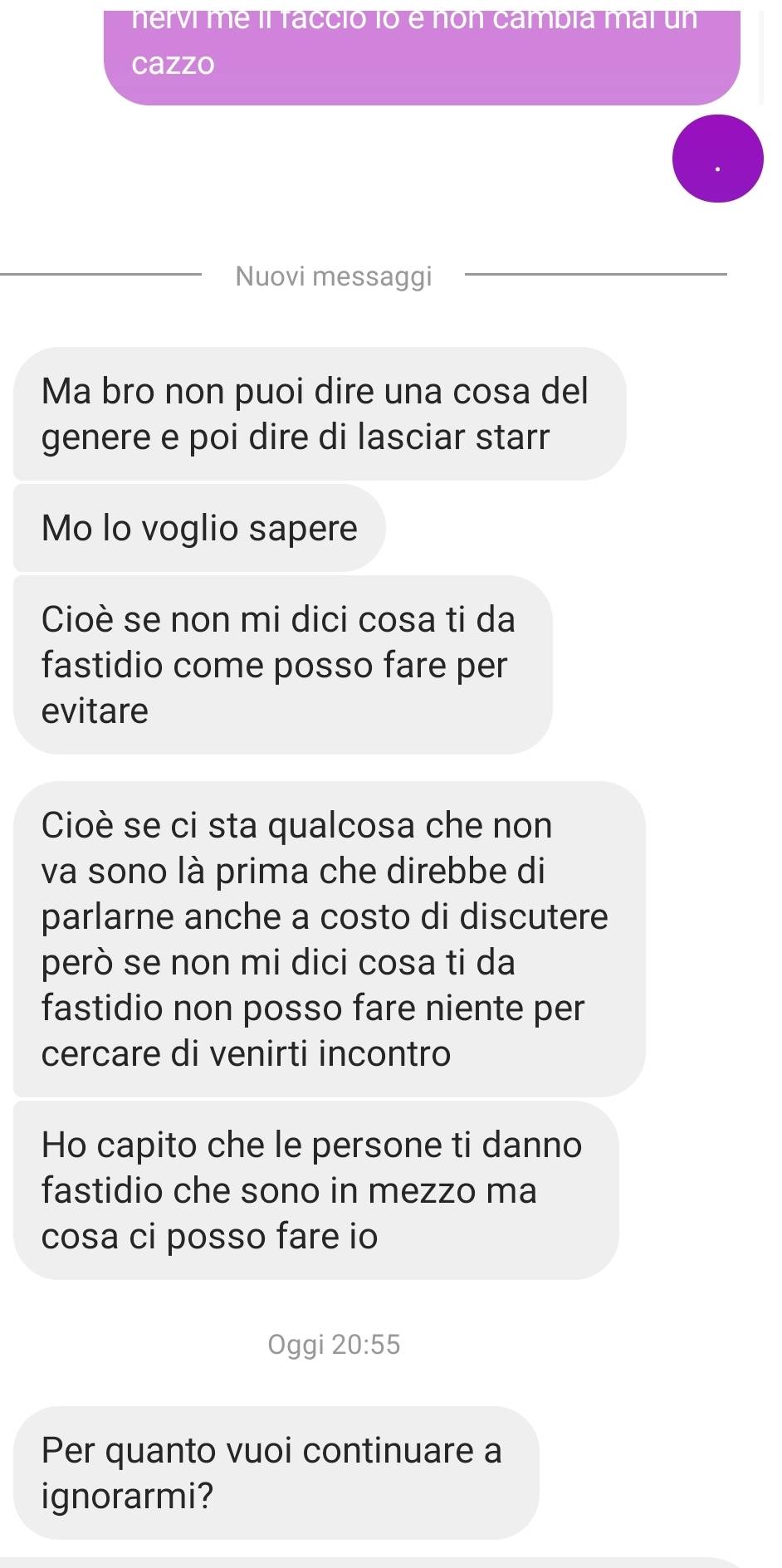Tap the long message starting 'Cioè se ci sta qualcosa'

[330, 939]
